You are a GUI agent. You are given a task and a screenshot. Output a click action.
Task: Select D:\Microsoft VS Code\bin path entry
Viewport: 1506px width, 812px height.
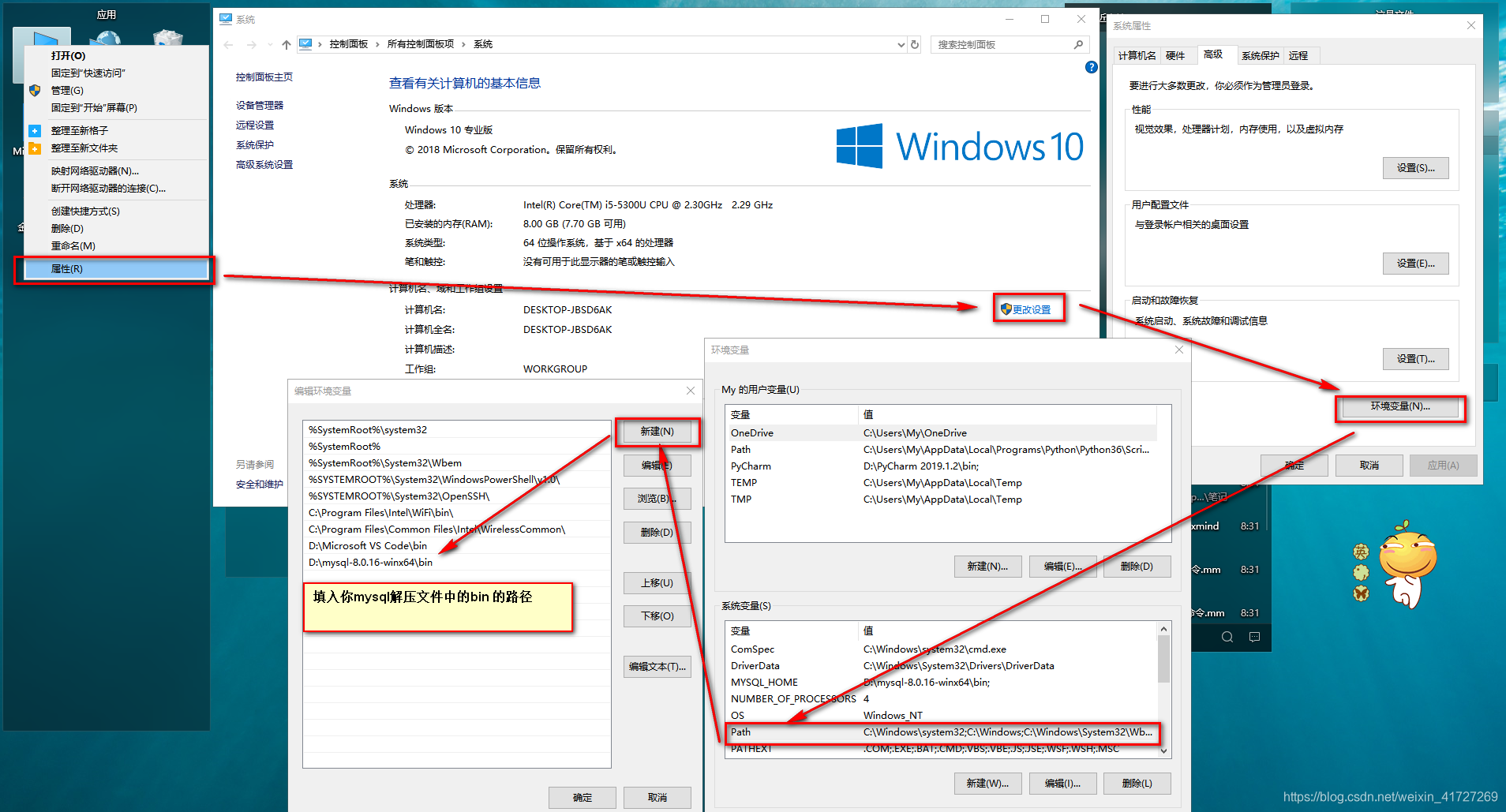pyautogui.click(x=456, y=546)
